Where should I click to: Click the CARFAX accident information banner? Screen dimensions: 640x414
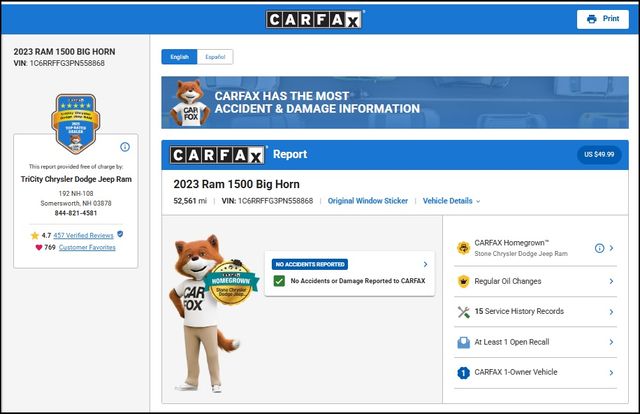click(395, 102)
